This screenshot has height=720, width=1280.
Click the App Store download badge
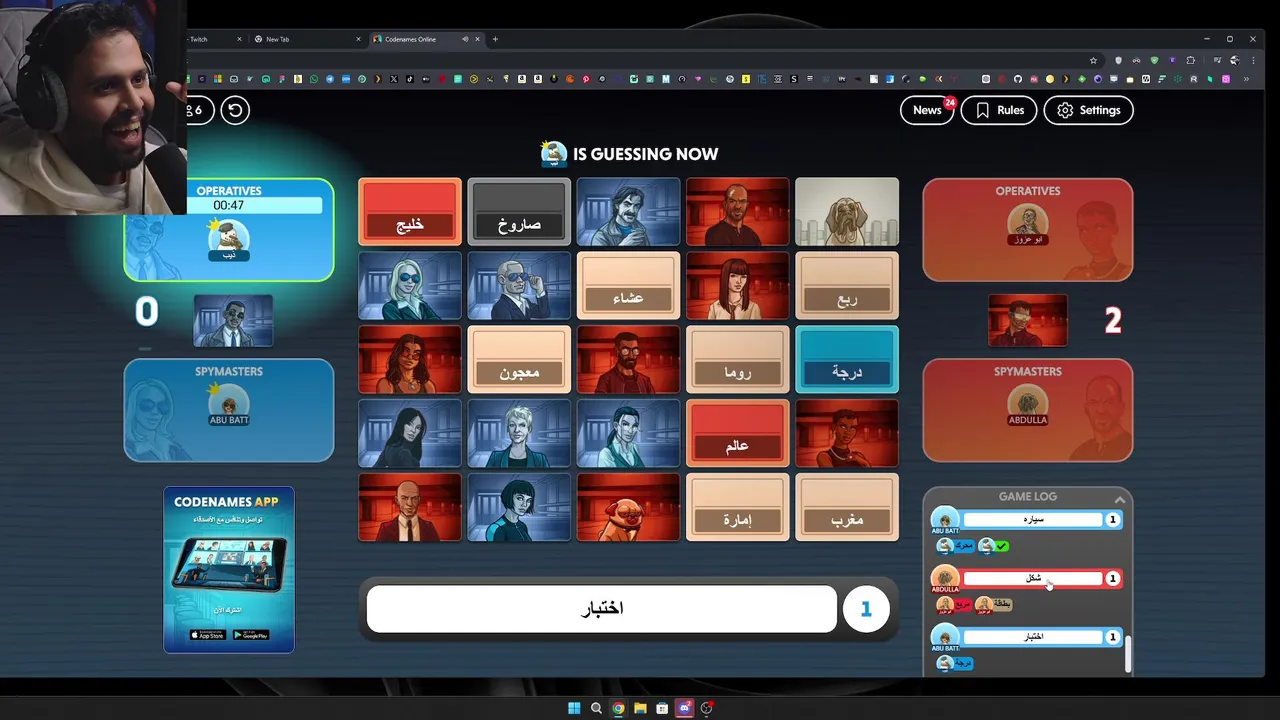(207, 635)
